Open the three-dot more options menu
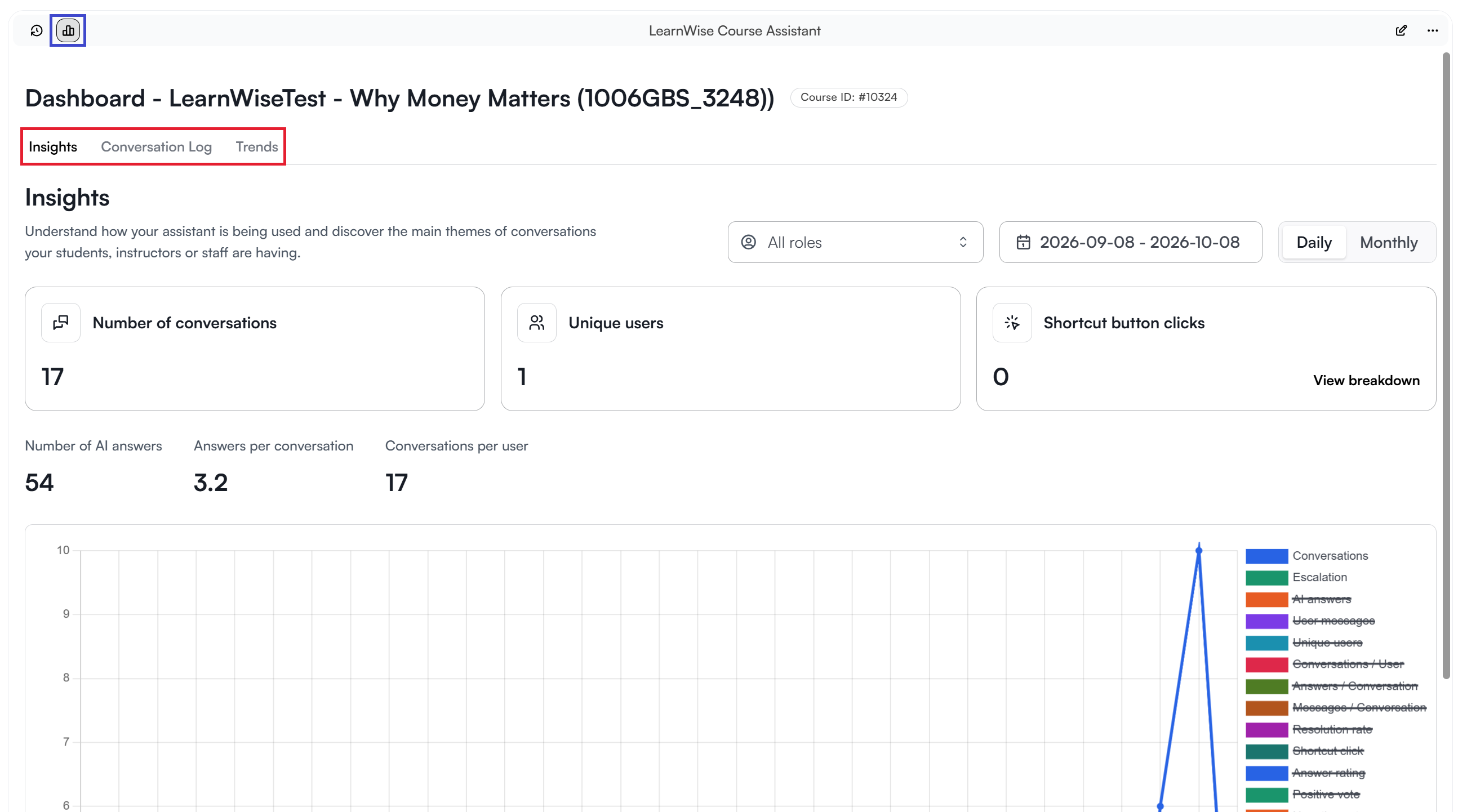The width and height of the screenshot is (1458, 812). [1433, 30]
